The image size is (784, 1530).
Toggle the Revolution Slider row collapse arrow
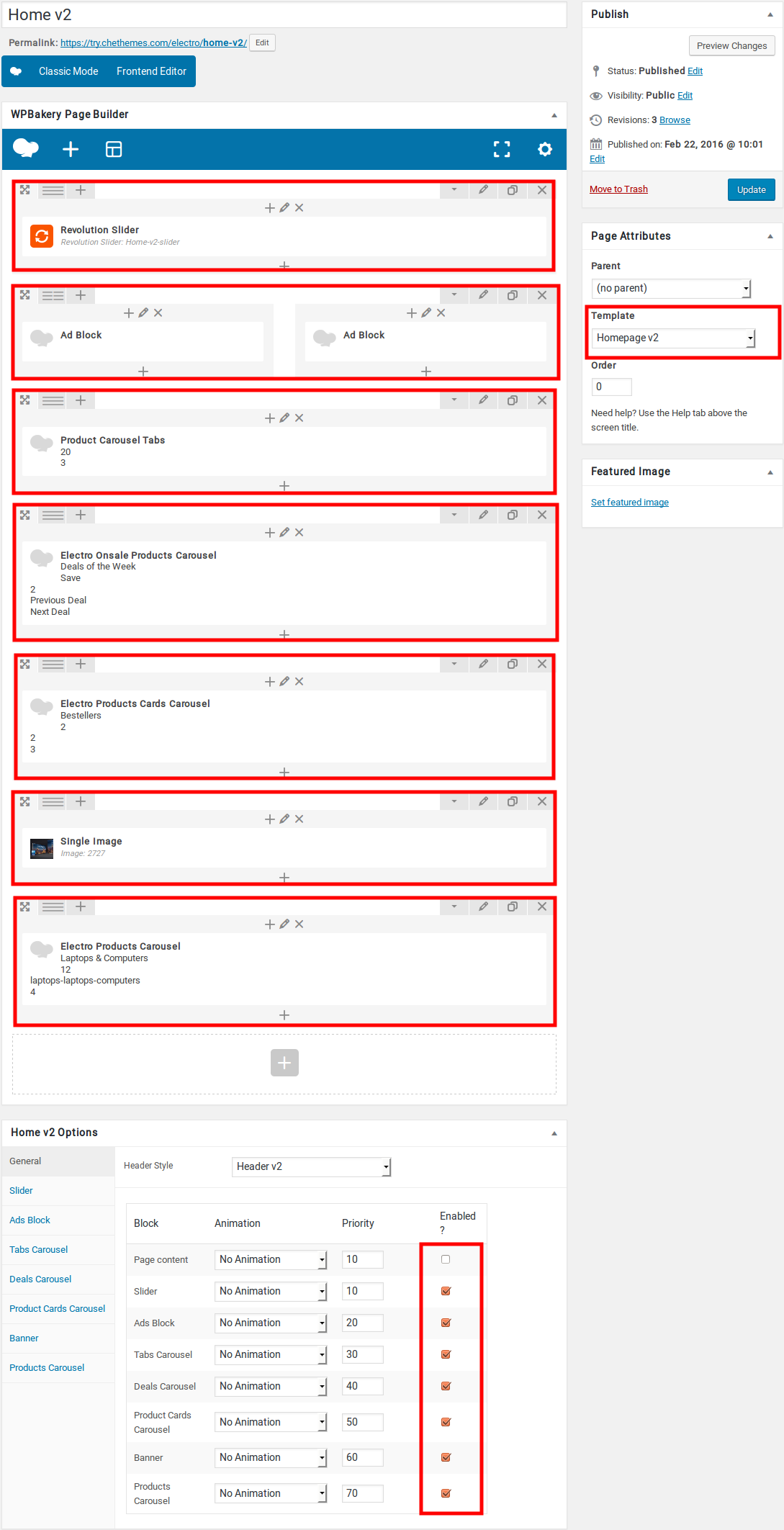coord(454,190)
